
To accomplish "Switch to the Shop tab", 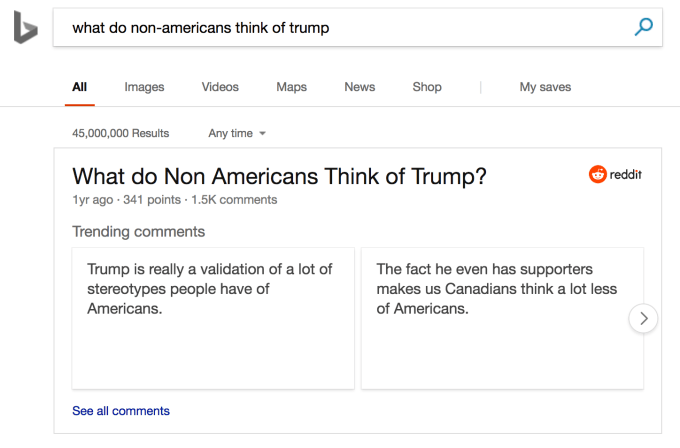I will coord(427,87).
